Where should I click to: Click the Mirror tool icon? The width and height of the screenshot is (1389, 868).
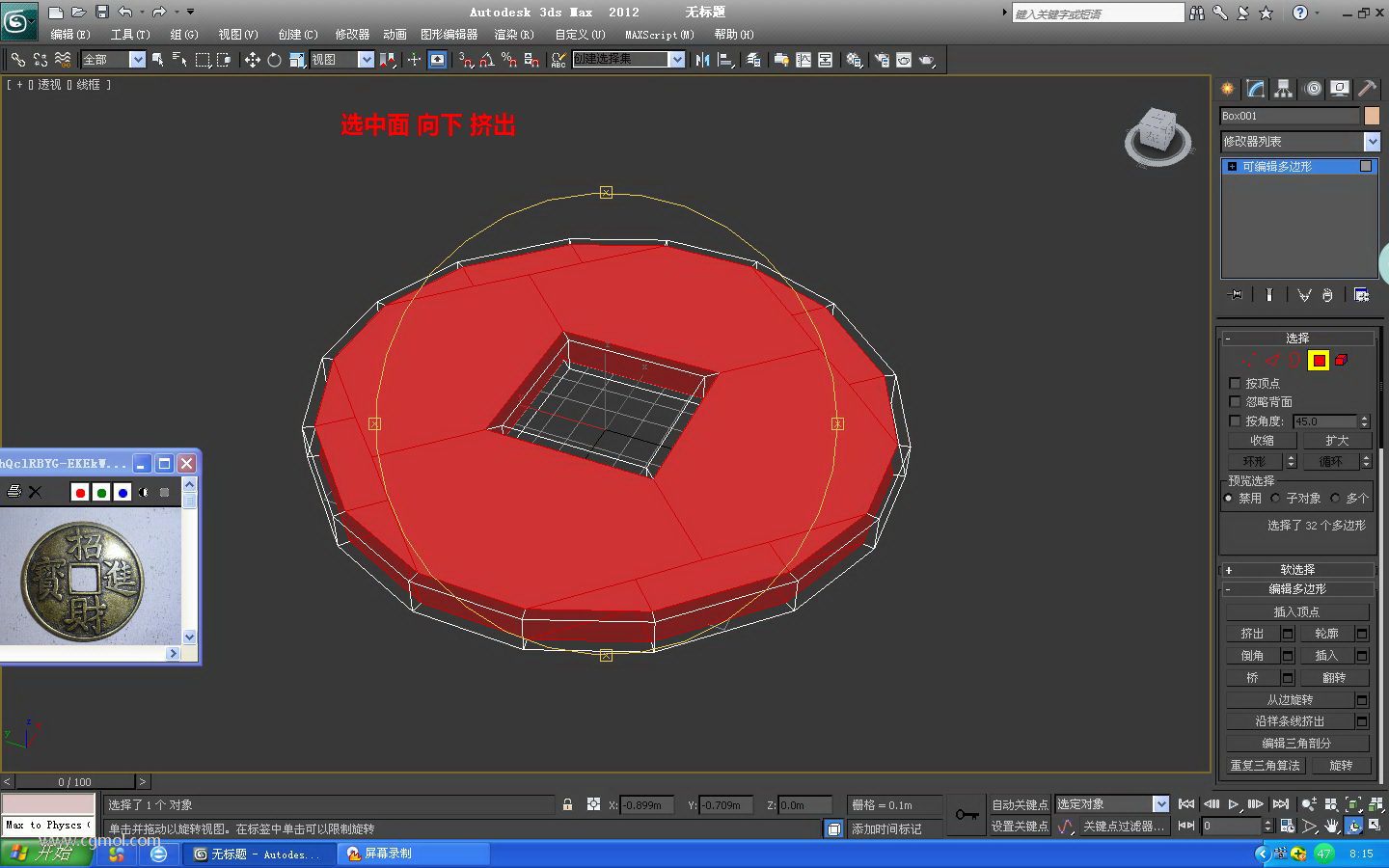coord(702,60)
